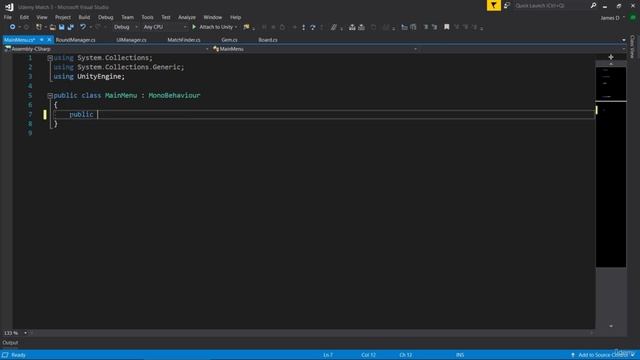Open the Window menu
Viewport: 640px width, 360px height.
click(x=213, y=17)
